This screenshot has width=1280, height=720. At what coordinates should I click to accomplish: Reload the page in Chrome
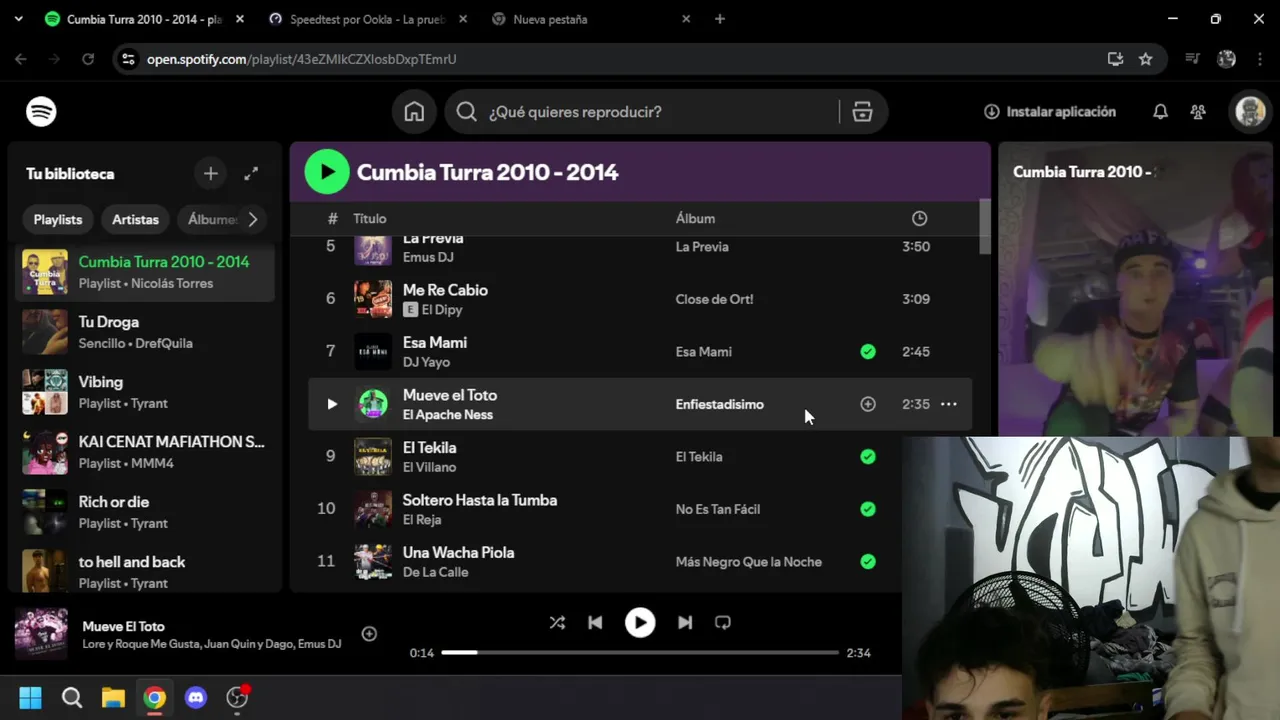coord(88,59)
